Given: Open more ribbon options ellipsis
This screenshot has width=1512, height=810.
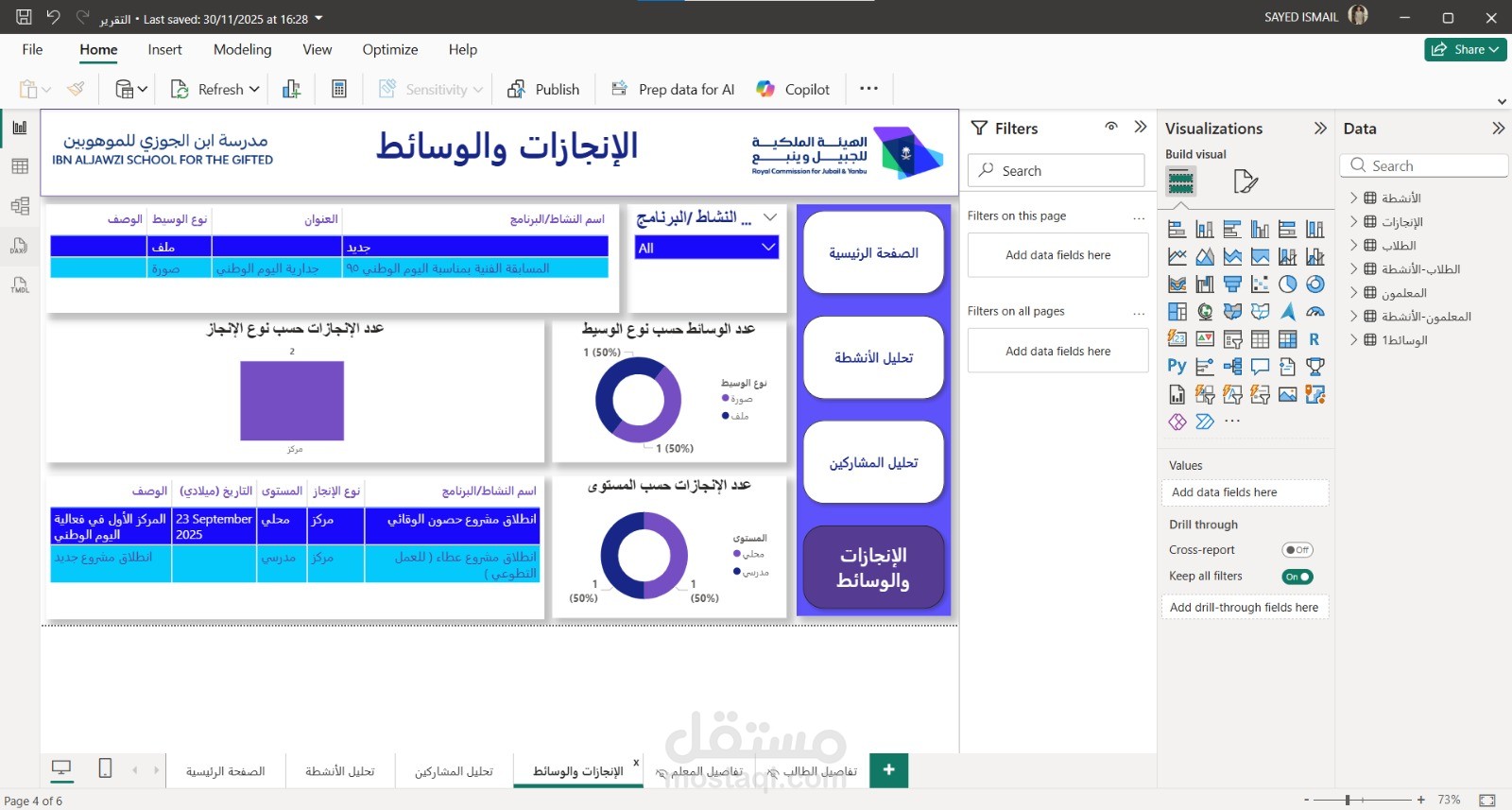Looking at the screenshot, I should (868, 89).
